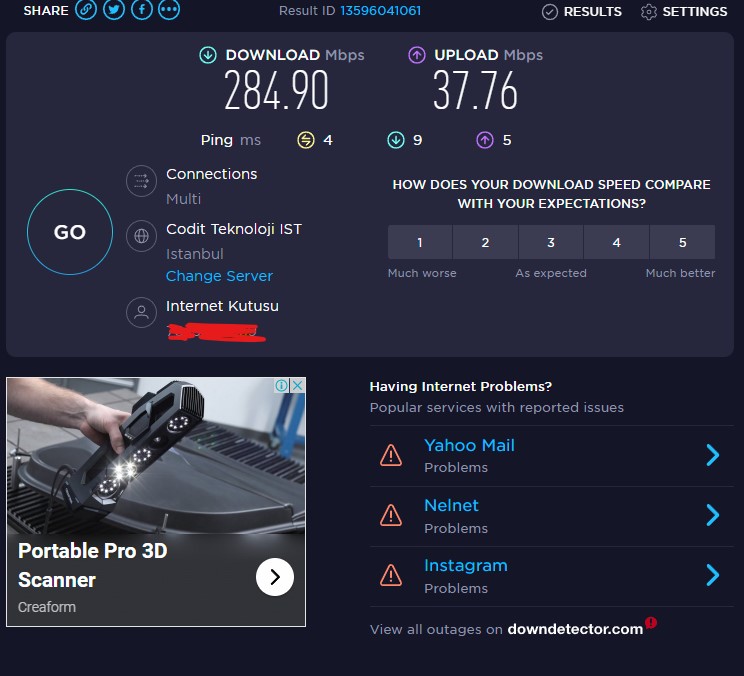This screenshot has width=744, height=676.
Task: Click the ad's white arrow button
Action: coord(275,577)
